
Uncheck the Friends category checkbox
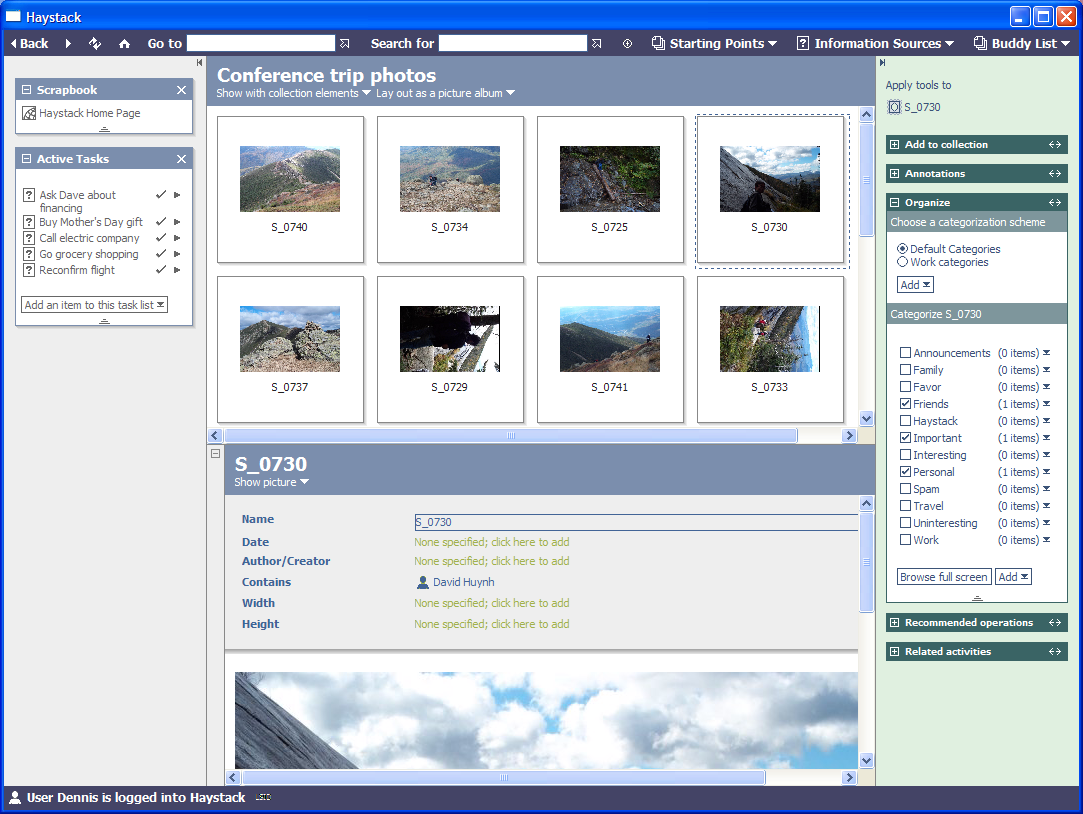click(x=905, y=404)
